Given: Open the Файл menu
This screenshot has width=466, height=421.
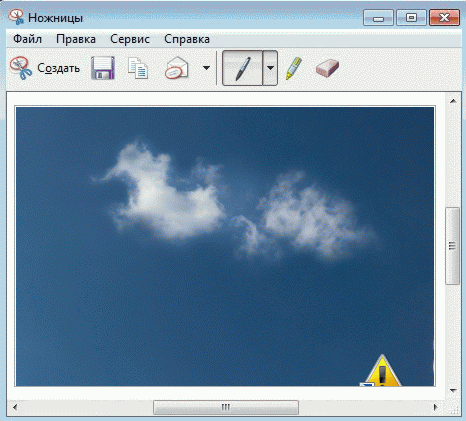Looking at the screenshot, I should click(27, 39).
